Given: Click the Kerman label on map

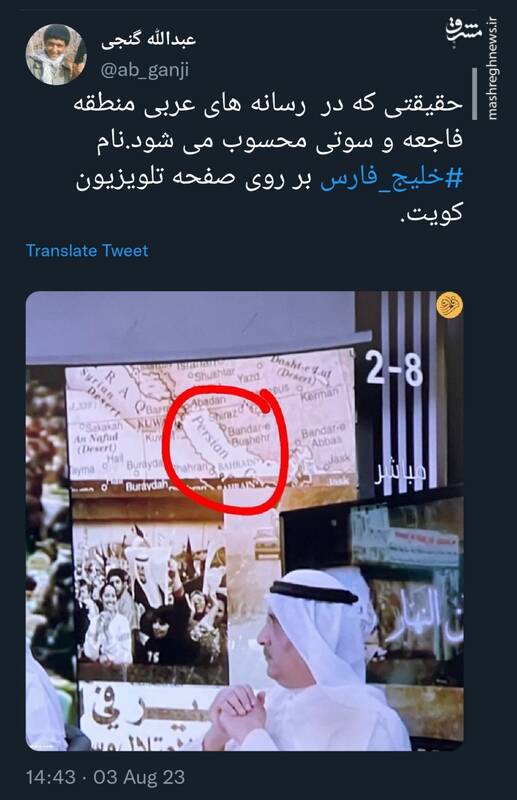Looking at the screenshot, I should 320,395.
